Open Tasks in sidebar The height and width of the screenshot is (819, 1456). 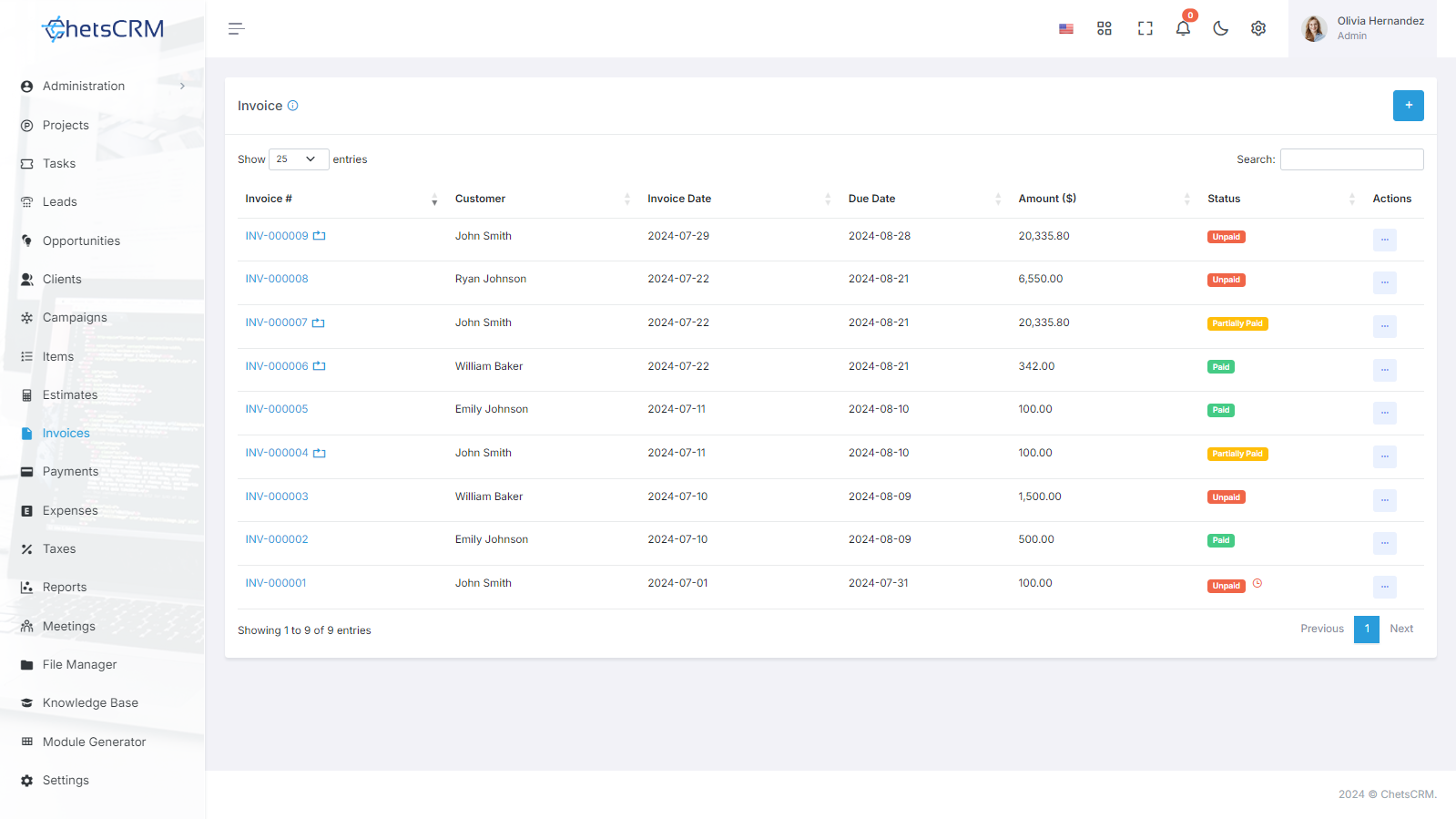point(59,164)
